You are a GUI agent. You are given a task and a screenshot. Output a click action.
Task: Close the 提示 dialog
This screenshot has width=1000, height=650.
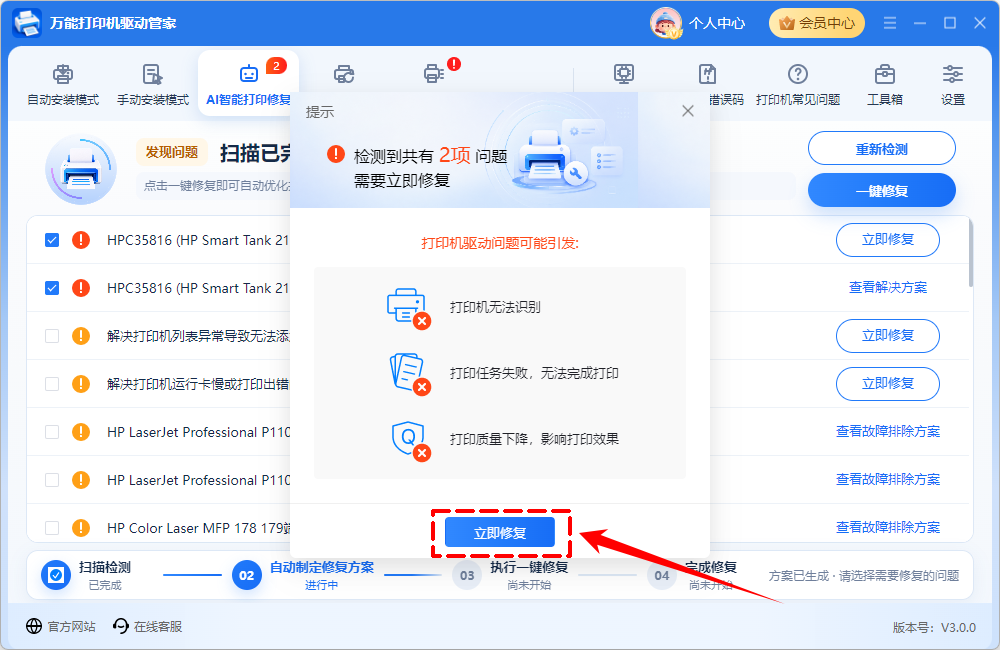[x=688, y=111]
